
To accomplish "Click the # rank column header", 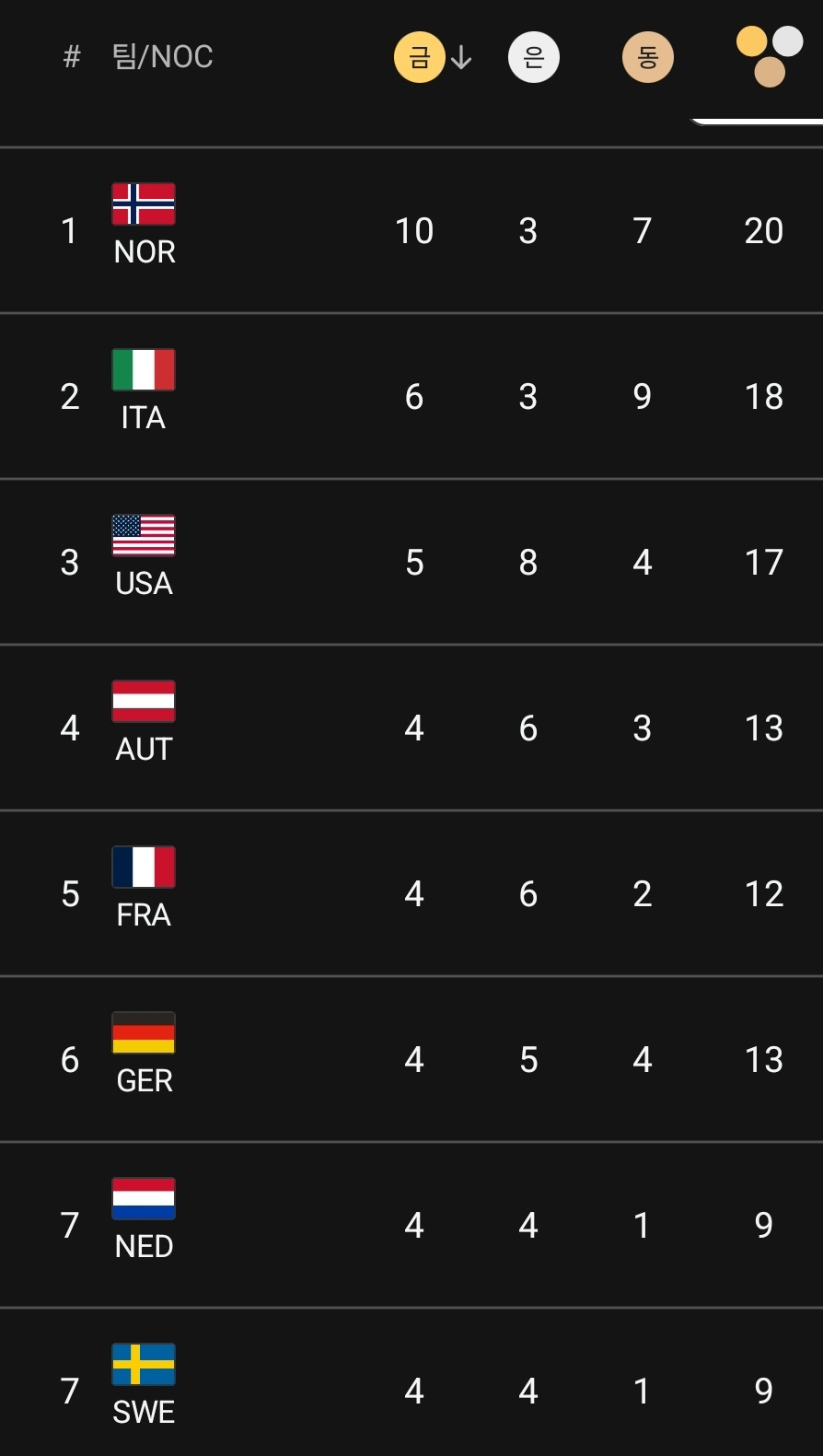I will click(72, 57).
